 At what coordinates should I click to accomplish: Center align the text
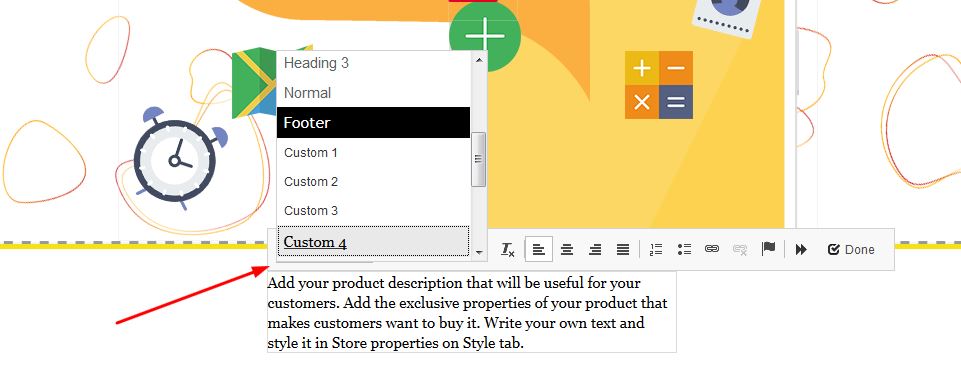click(568, 249)
